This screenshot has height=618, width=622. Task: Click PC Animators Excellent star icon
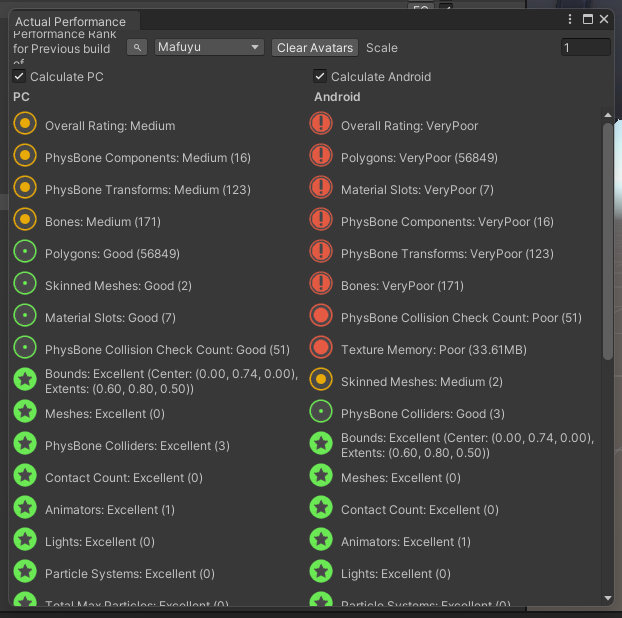pyautogui.click(x=25, y=507)
